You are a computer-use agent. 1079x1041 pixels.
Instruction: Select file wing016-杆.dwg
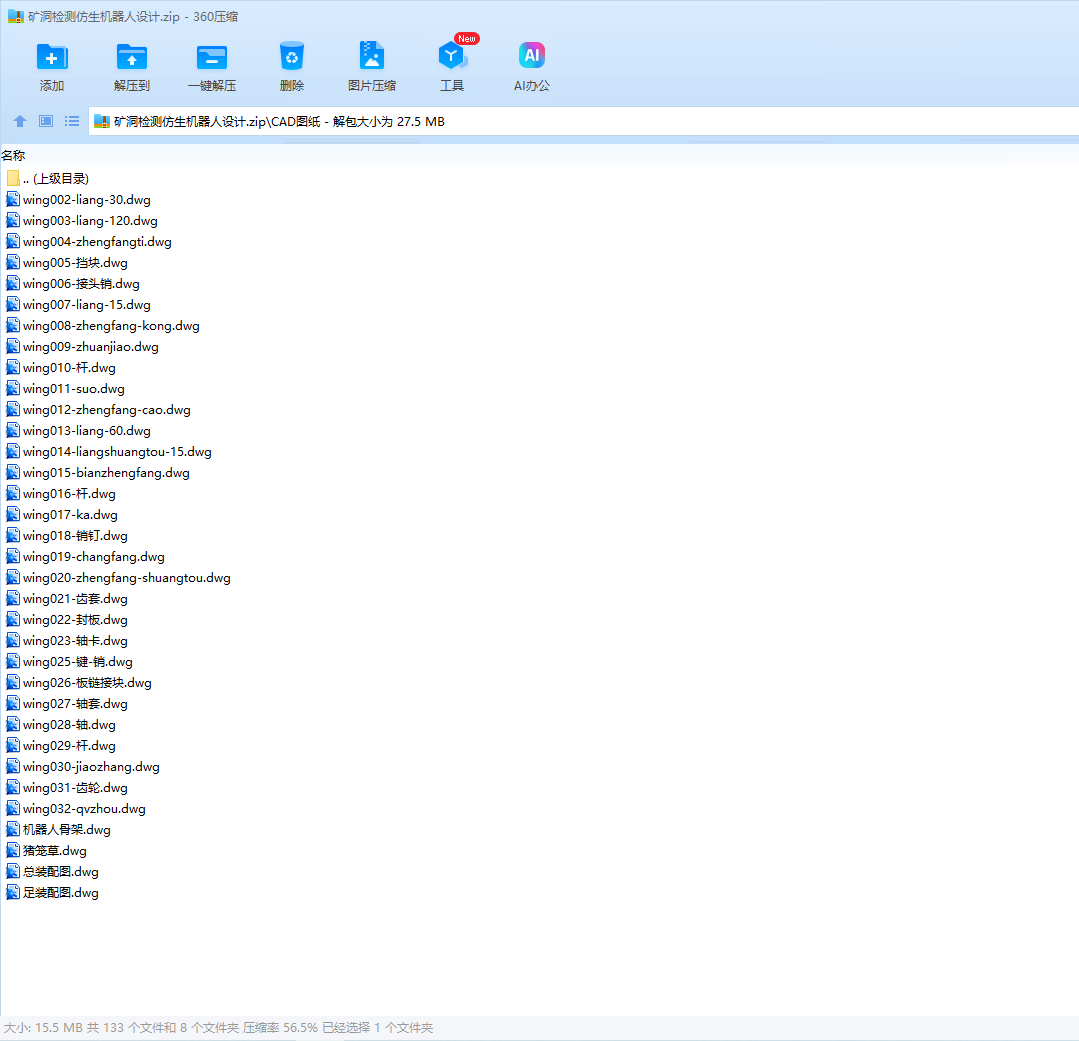(61, 494)
